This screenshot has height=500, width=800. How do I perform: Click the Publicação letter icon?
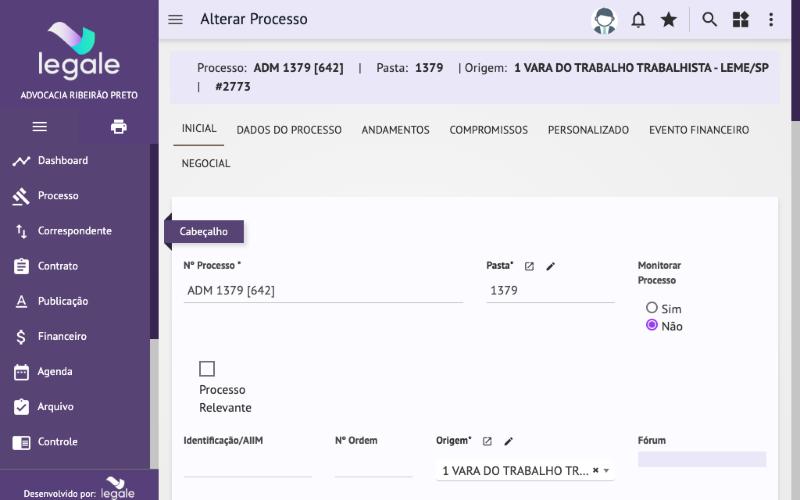pos(21,302)
